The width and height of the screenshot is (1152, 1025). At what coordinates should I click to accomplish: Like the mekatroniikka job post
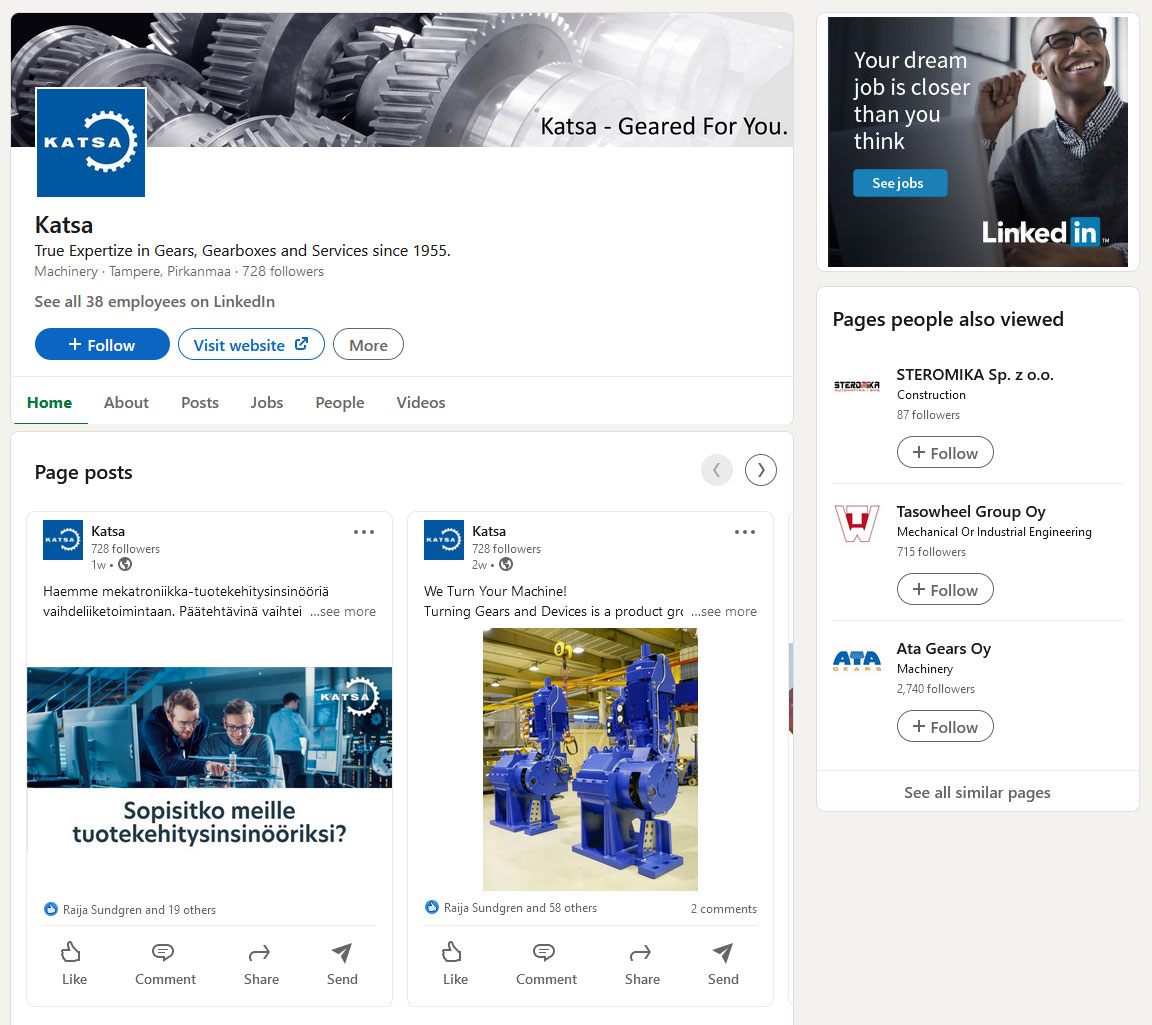74,963
